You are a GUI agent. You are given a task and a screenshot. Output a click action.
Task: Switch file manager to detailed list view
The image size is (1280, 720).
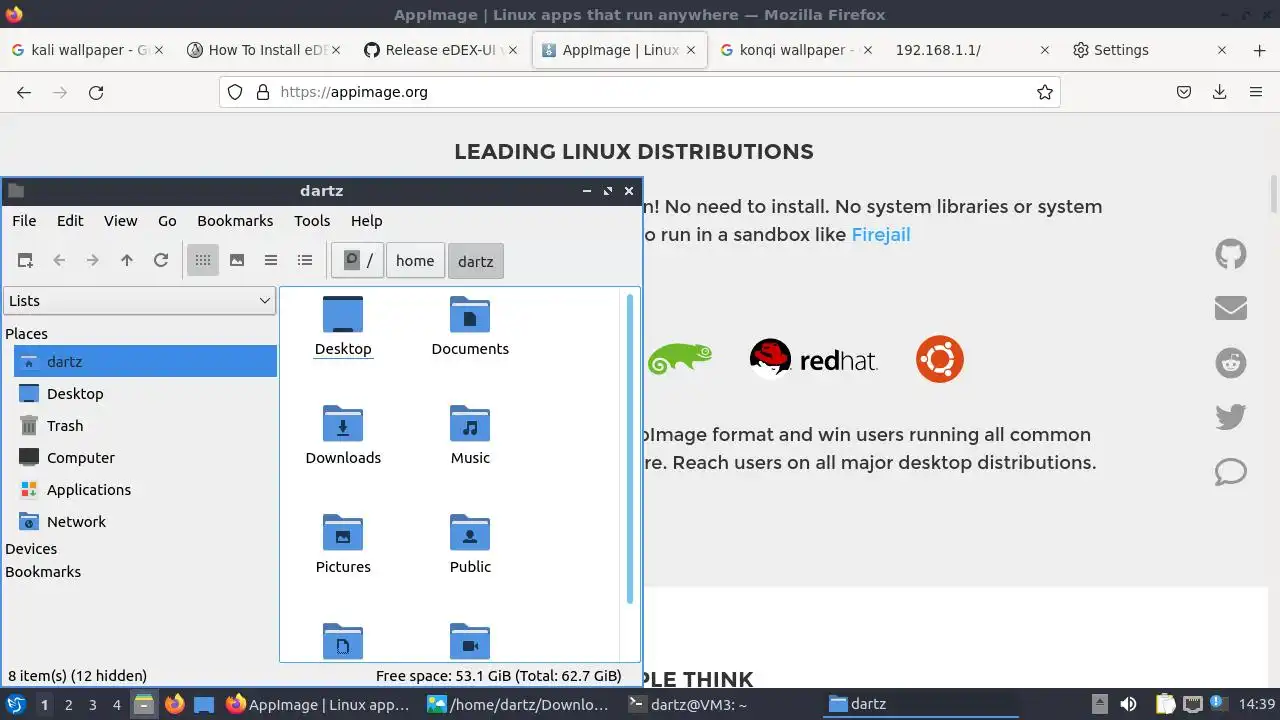pyautogui.click(x=305, y=260)
